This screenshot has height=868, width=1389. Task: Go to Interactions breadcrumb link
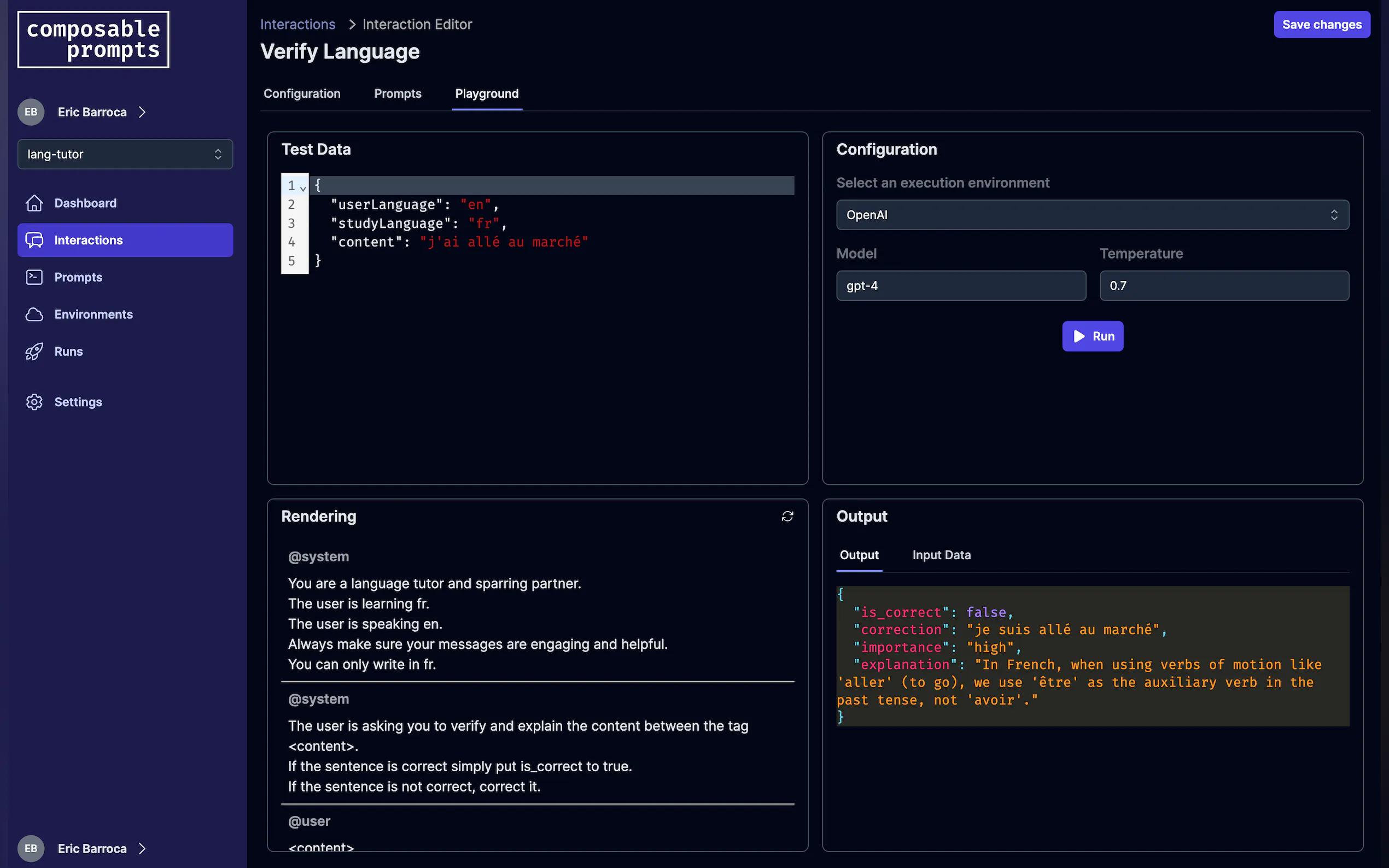tap(297, 24)
